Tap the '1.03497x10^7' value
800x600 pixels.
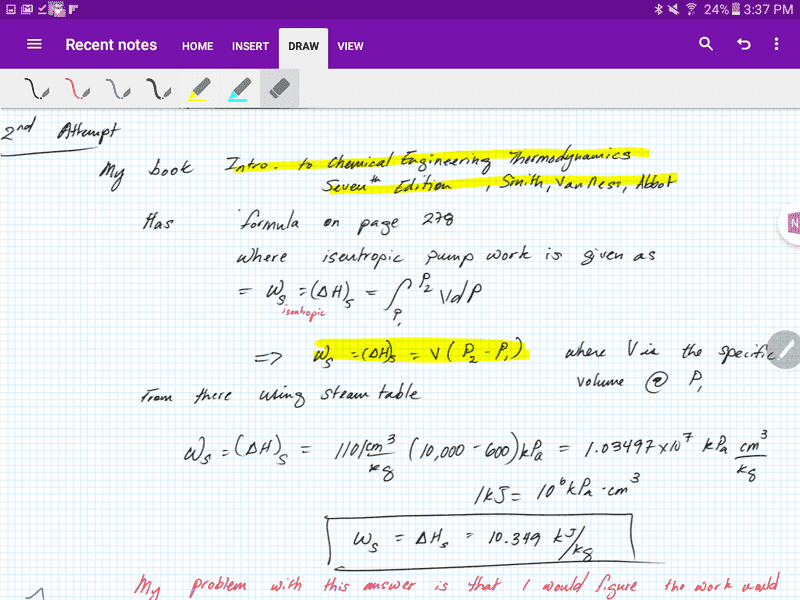[639, 446]
